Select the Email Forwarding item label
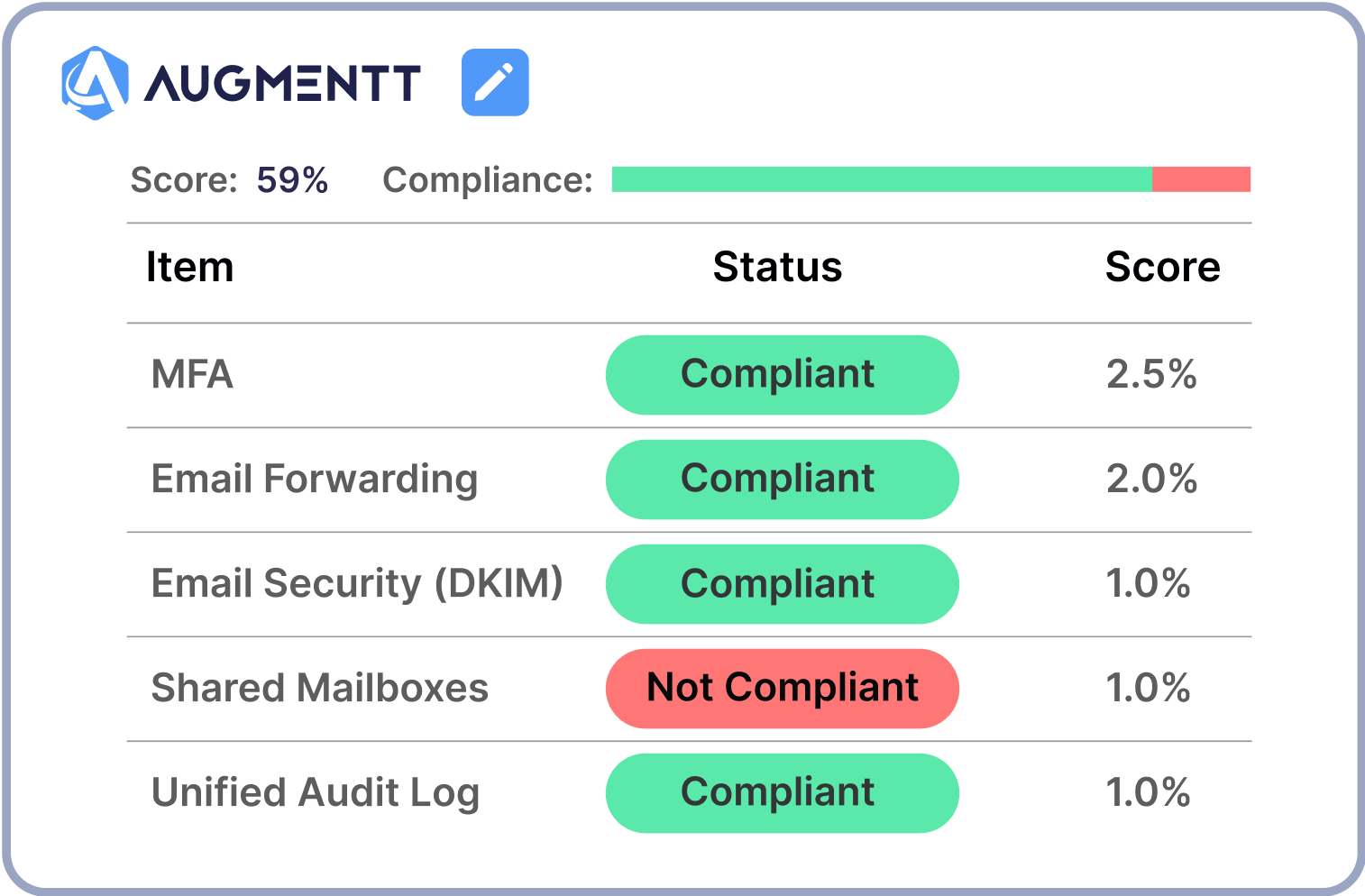The width and height of the screenshot is (1365, 896). click(314, 480)
